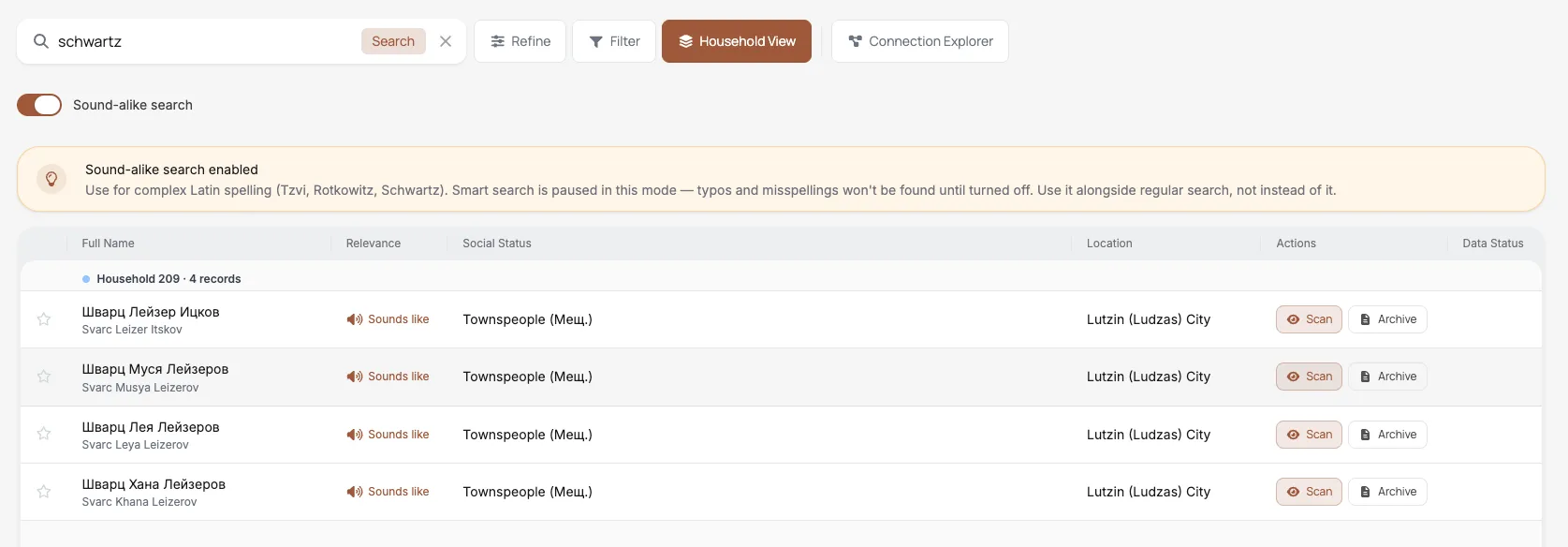1568x547 pixels.
Task: Open the Refine options
Action: coord(520,41)
